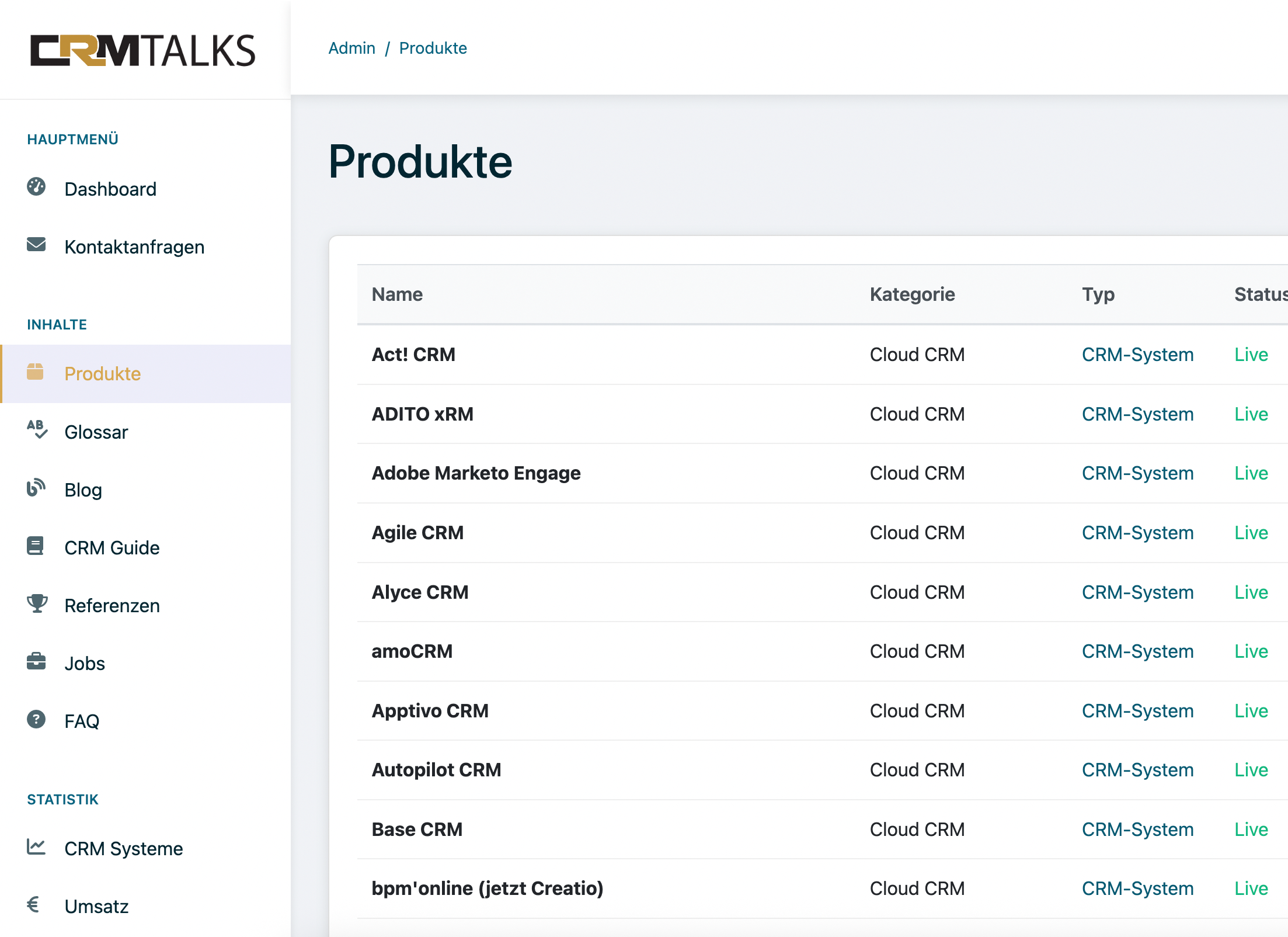1288x937 pixels.
Task: Select the Autopilot CRM product name
Action: pos(437,770)
